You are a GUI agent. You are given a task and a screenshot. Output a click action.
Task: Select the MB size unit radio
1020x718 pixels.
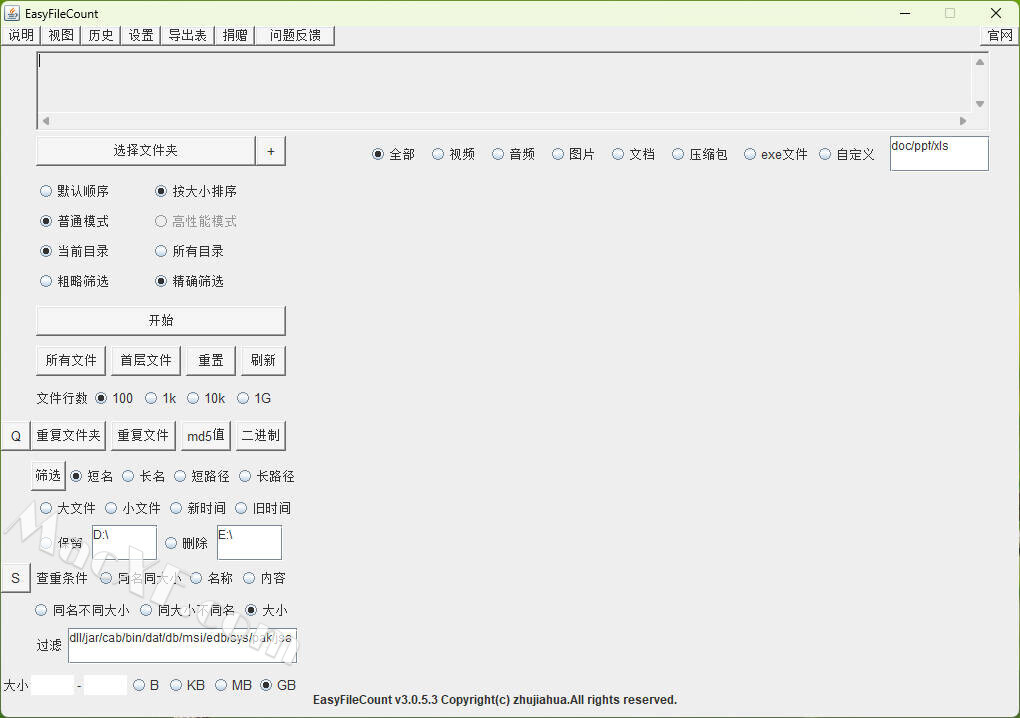pos(221,685)
